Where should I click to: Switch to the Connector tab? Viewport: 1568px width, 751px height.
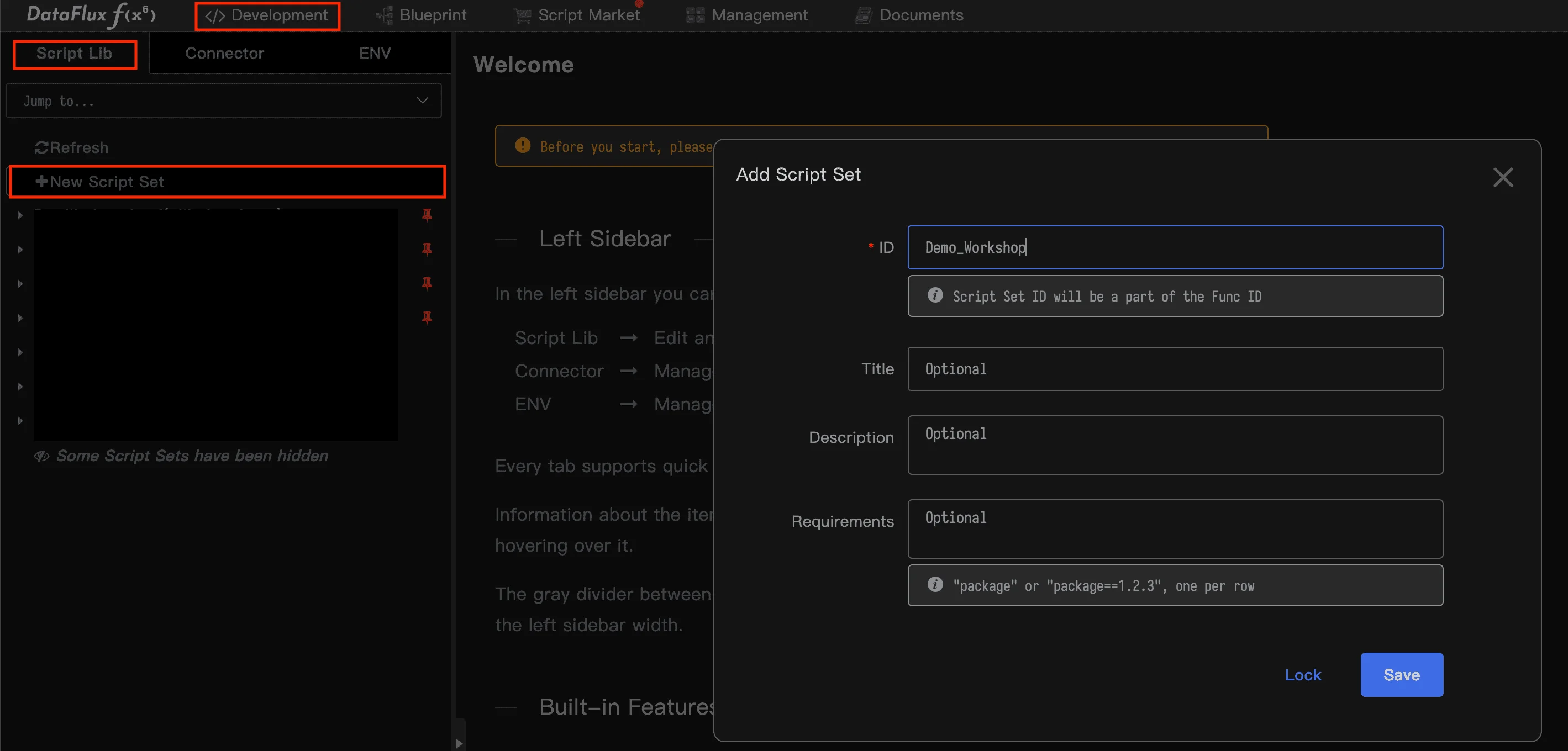tap(224, 53)
